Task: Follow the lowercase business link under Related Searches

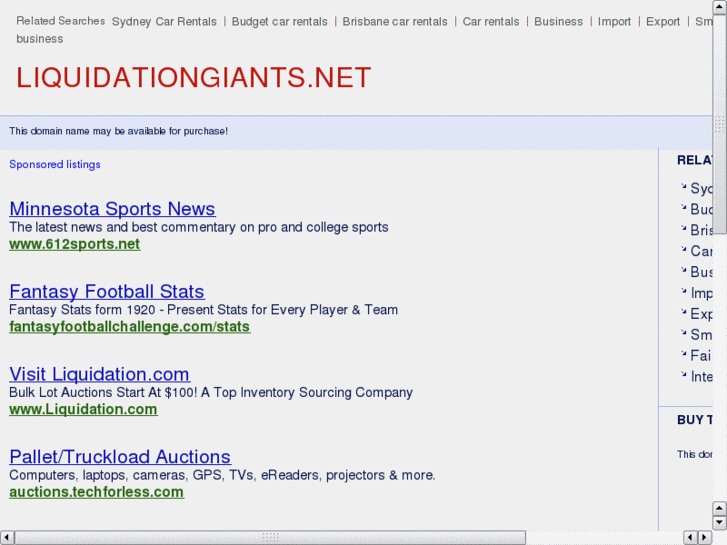Action: [x=40, y=39]
